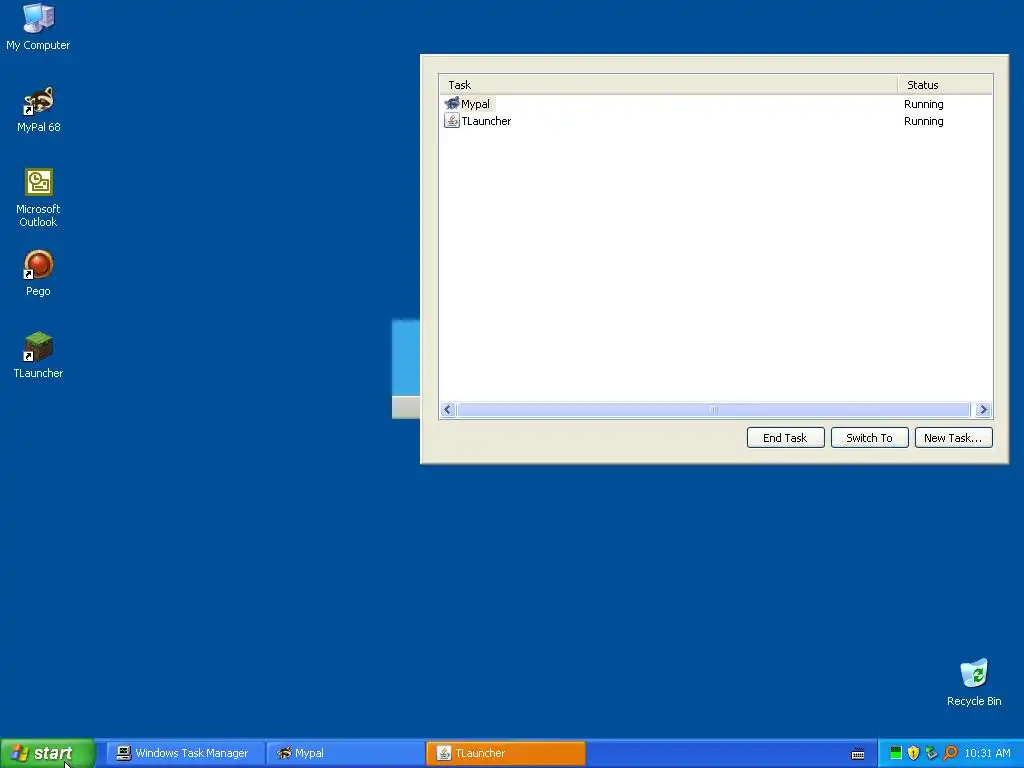Select the TLauncher task row

(x=716, y=121)
